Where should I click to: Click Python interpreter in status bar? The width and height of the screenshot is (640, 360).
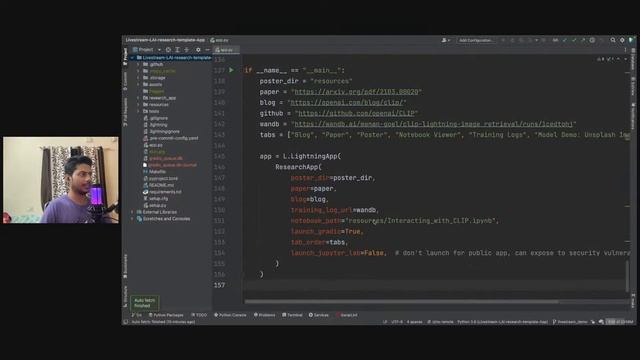point(502,322)
